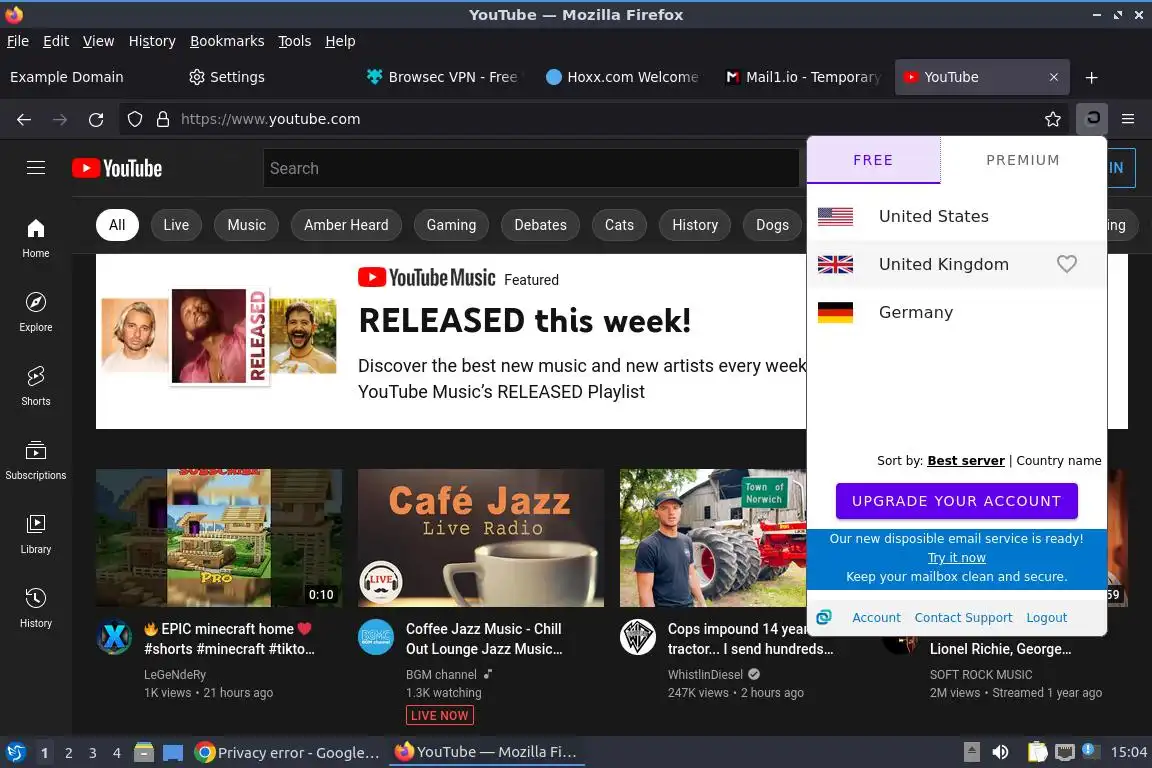Viewport: 1152px width, 768px height.
Task: Open the Bookmarks menu
Action: click(x=227, y=41)
